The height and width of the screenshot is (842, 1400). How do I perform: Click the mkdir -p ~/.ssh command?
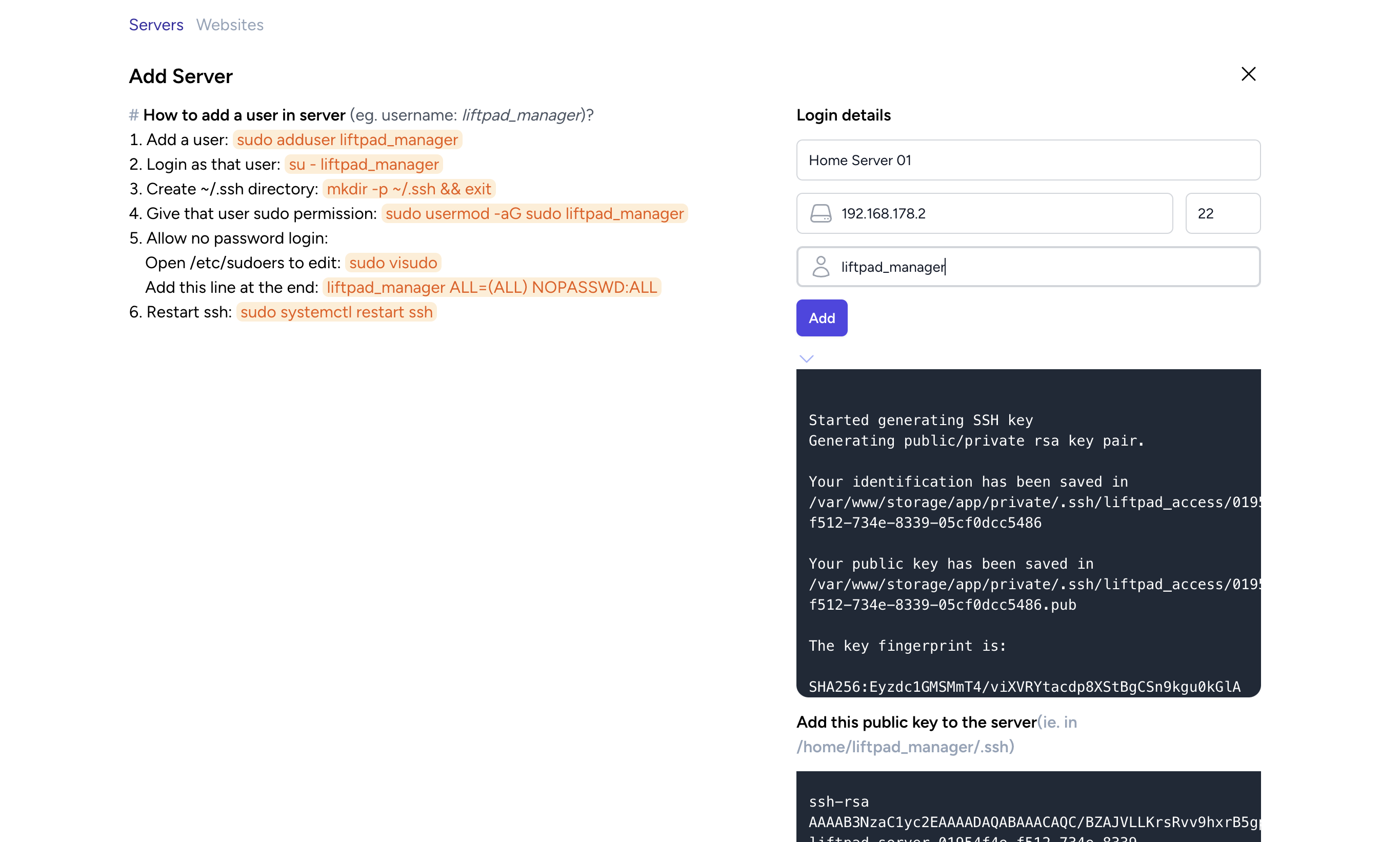[x=408, y=189]
